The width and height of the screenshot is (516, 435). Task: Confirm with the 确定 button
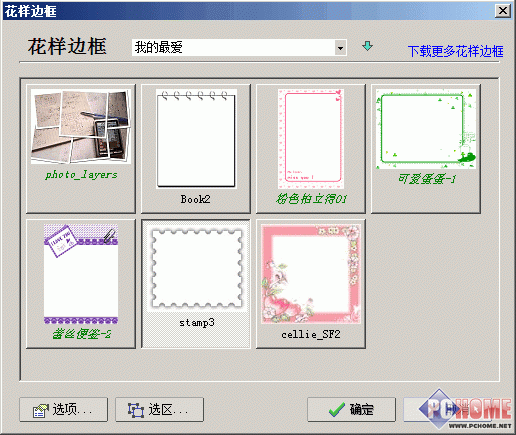[351, 410]
